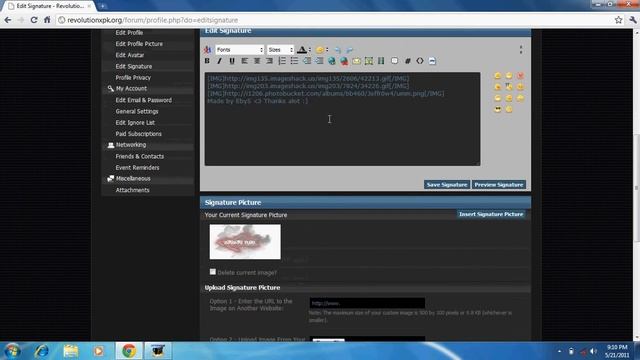Viewport: 640px width, 360px height.
Task: Open Attachments in sidebar
Action: (132, 190)
